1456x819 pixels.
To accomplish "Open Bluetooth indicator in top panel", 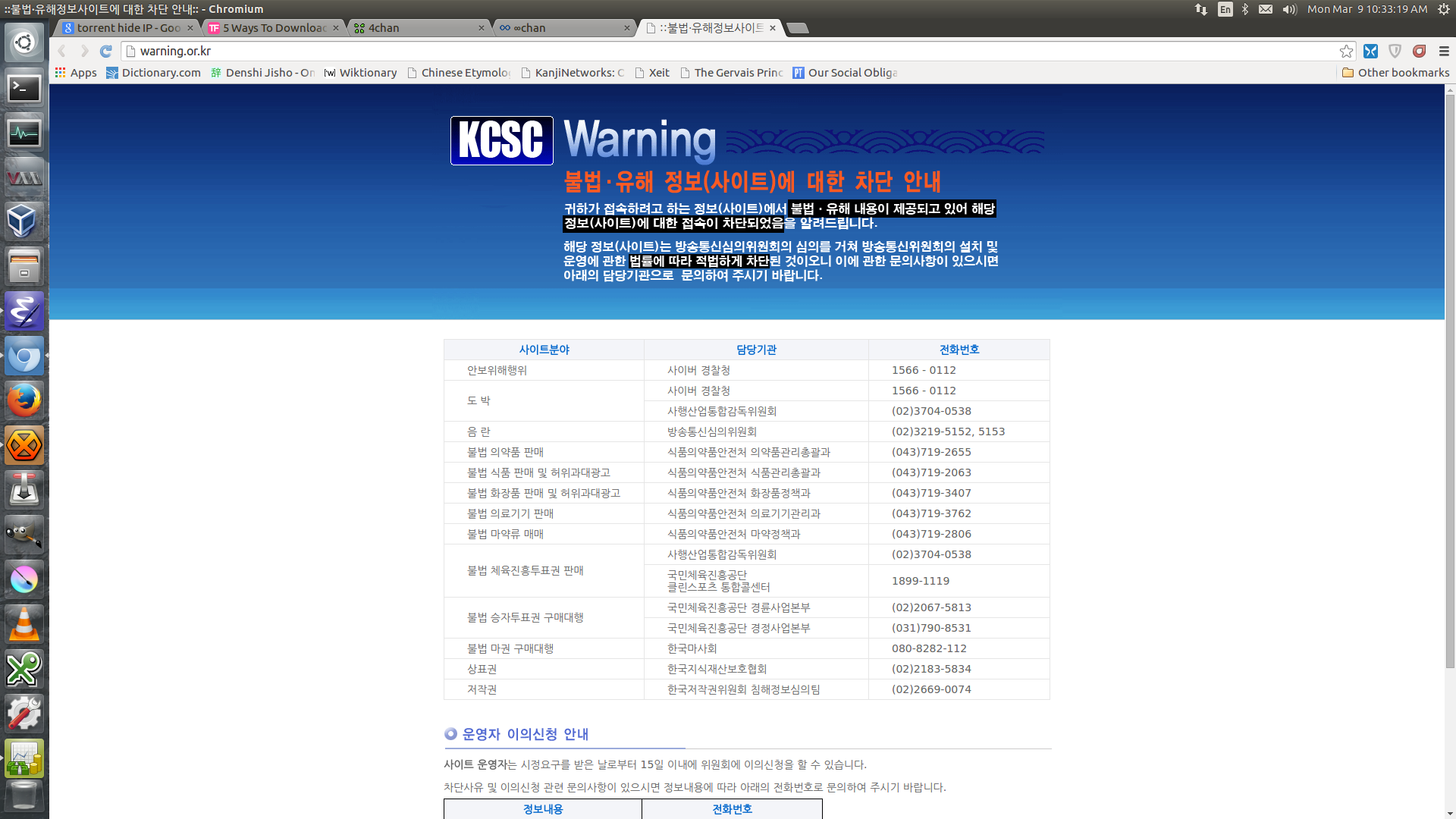I will point(1245,9).
